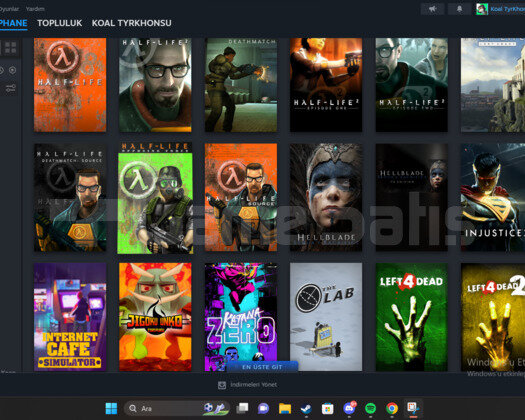Screen dimensions: 525x420
Task: Select the yellow Left 4 Dead 2 cover
Action: pyautogui.click(x=493, y=317)
